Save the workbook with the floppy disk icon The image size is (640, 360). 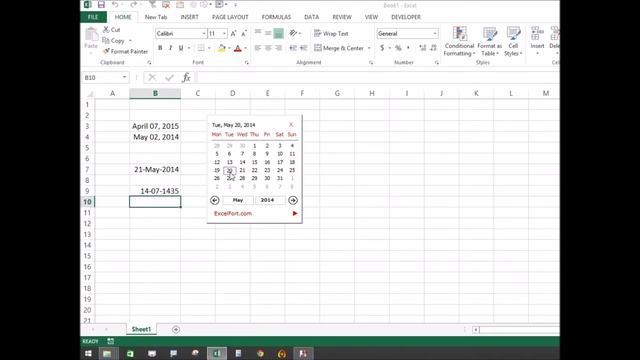point(101,5)
